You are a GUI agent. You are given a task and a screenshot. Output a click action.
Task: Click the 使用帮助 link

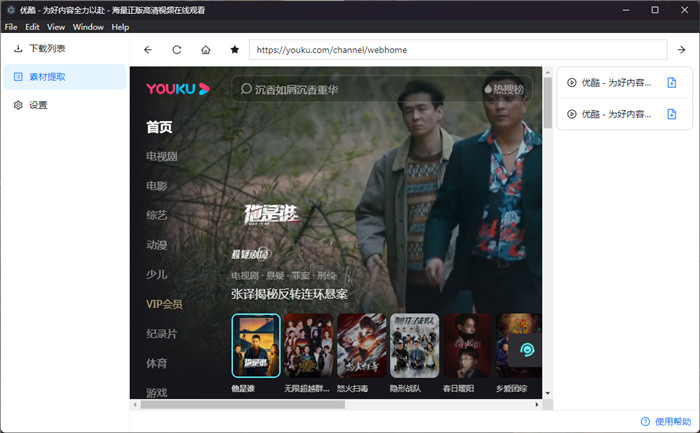[x=665, y=421]
